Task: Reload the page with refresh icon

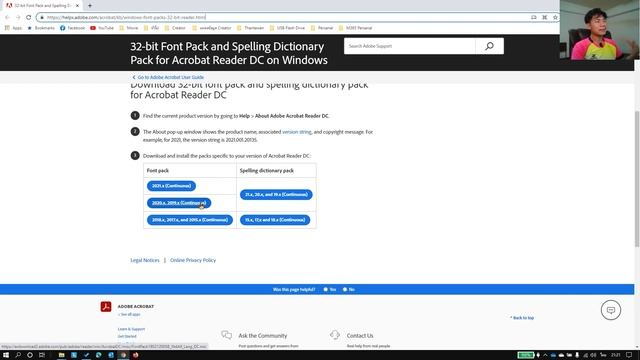Action: tap(29, 17)
